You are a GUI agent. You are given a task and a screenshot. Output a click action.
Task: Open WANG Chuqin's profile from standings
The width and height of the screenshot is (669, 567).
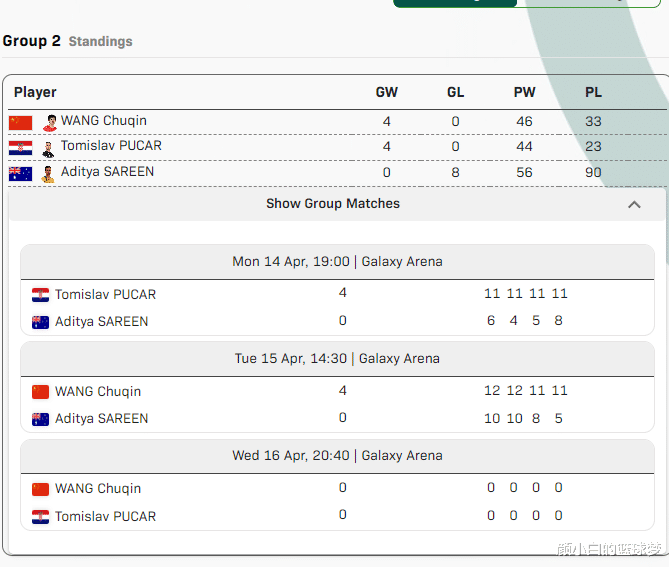click(104, 121)
